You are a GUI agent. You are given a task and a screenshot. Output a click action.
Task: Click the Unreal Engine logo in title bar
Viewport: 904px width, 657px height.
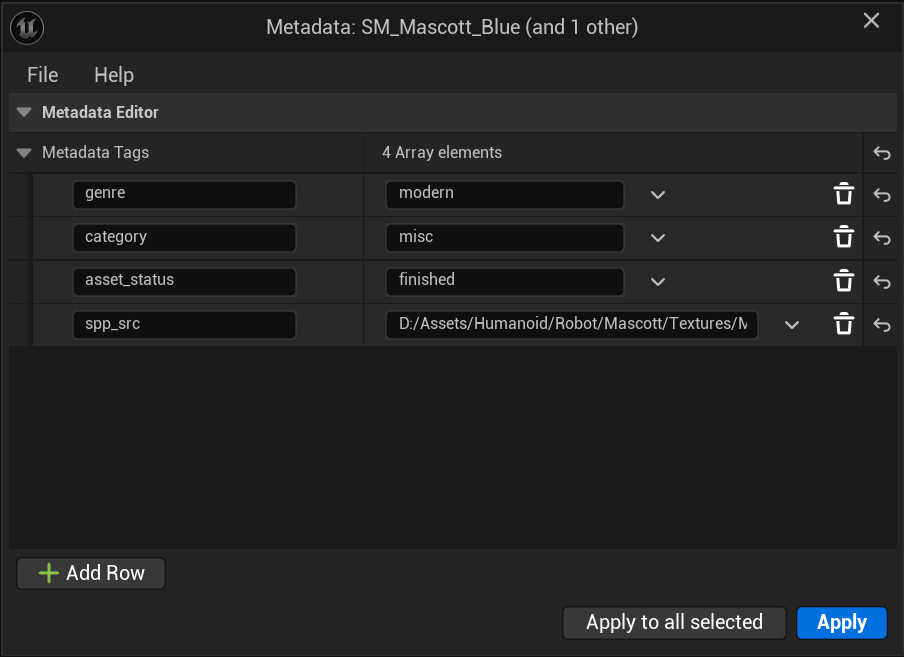(27, 27)
